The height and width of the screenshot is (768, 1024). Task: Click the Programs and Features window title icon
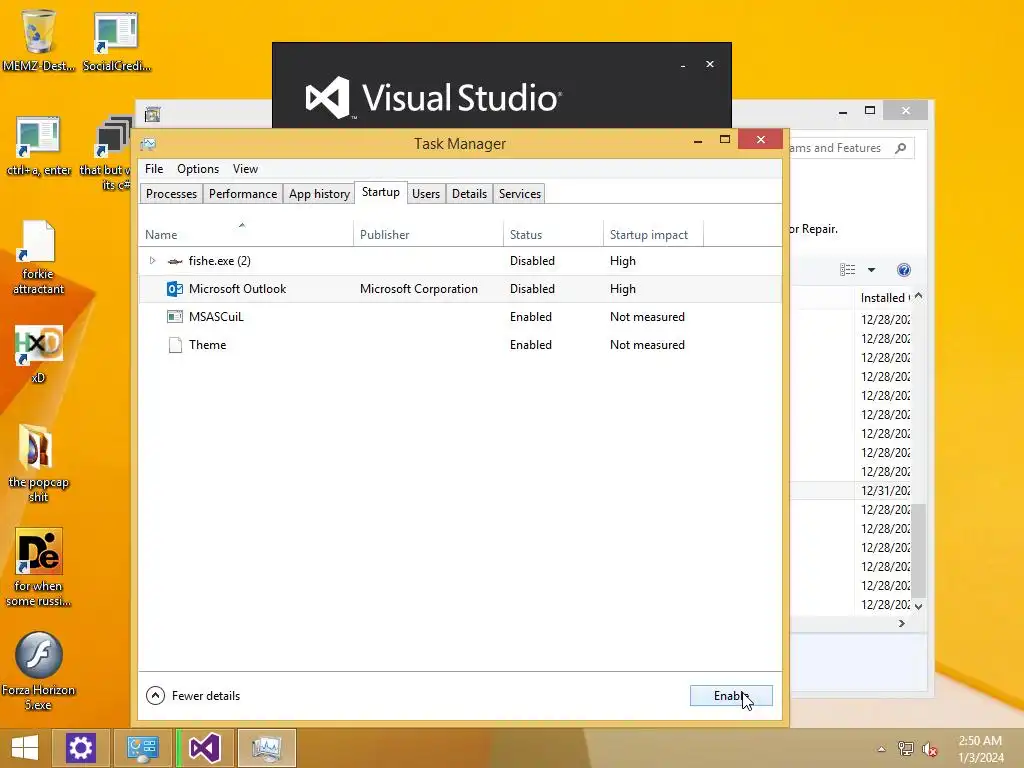click(x=152, y=115)
